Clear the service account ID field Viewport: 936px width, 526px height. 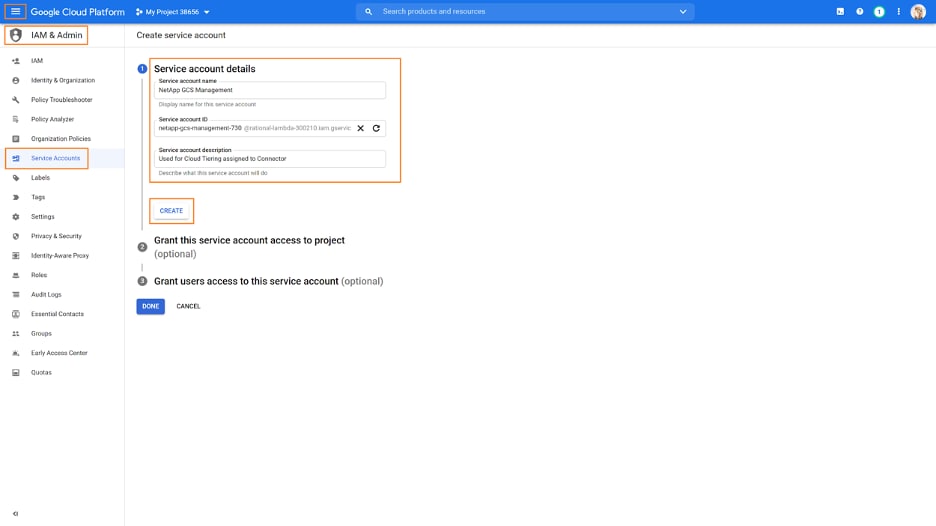(x=361, y=128)
